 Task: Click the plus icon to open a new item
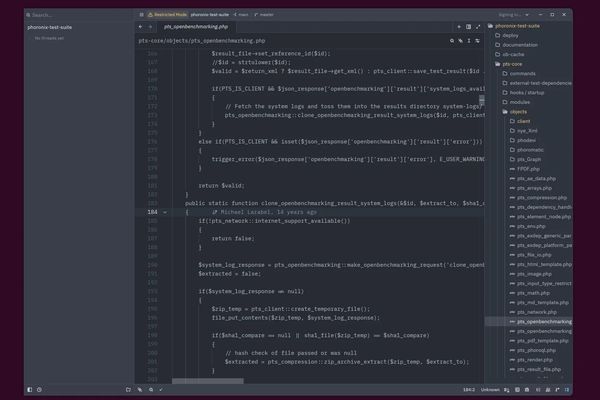pyautogui.click(x=459, y=27)
